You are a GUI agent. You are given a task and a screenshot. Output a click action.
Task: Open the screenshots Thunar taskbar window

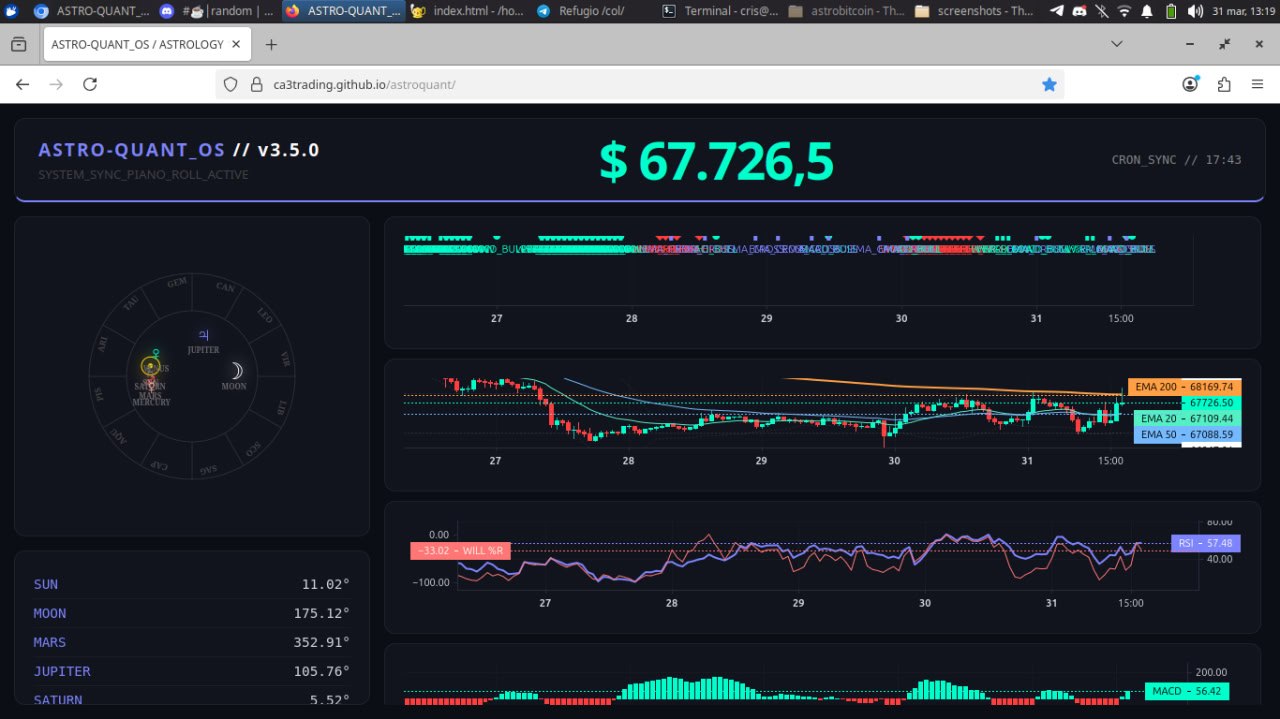coord(972,11)
